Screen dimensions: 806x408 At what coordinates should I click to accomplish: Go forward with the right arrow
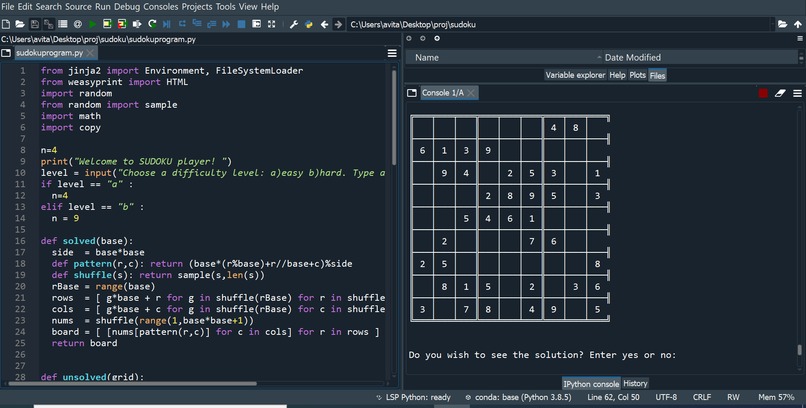point(338,24)
